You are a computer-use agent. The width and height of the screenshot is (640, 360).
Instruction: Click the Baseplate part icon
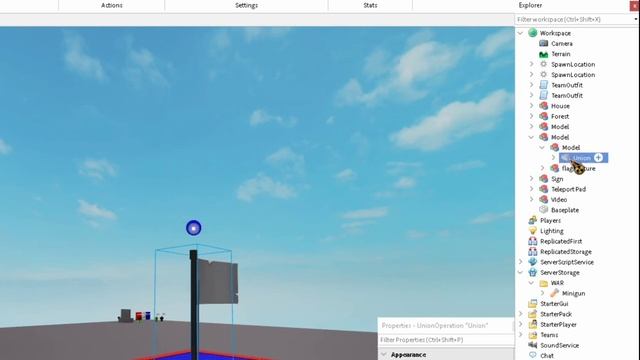tap(543, 210)
